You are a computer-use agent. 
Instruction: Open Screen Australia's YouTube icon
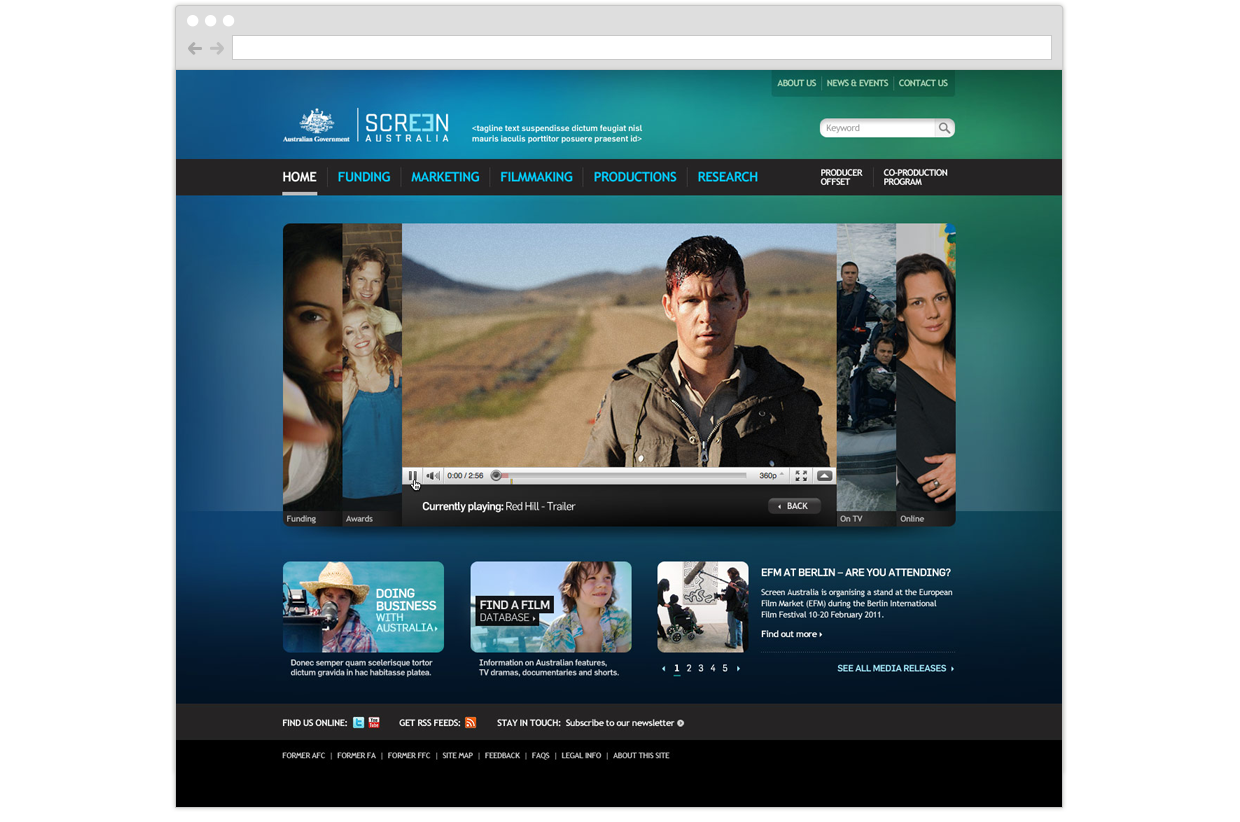[374, 723]
